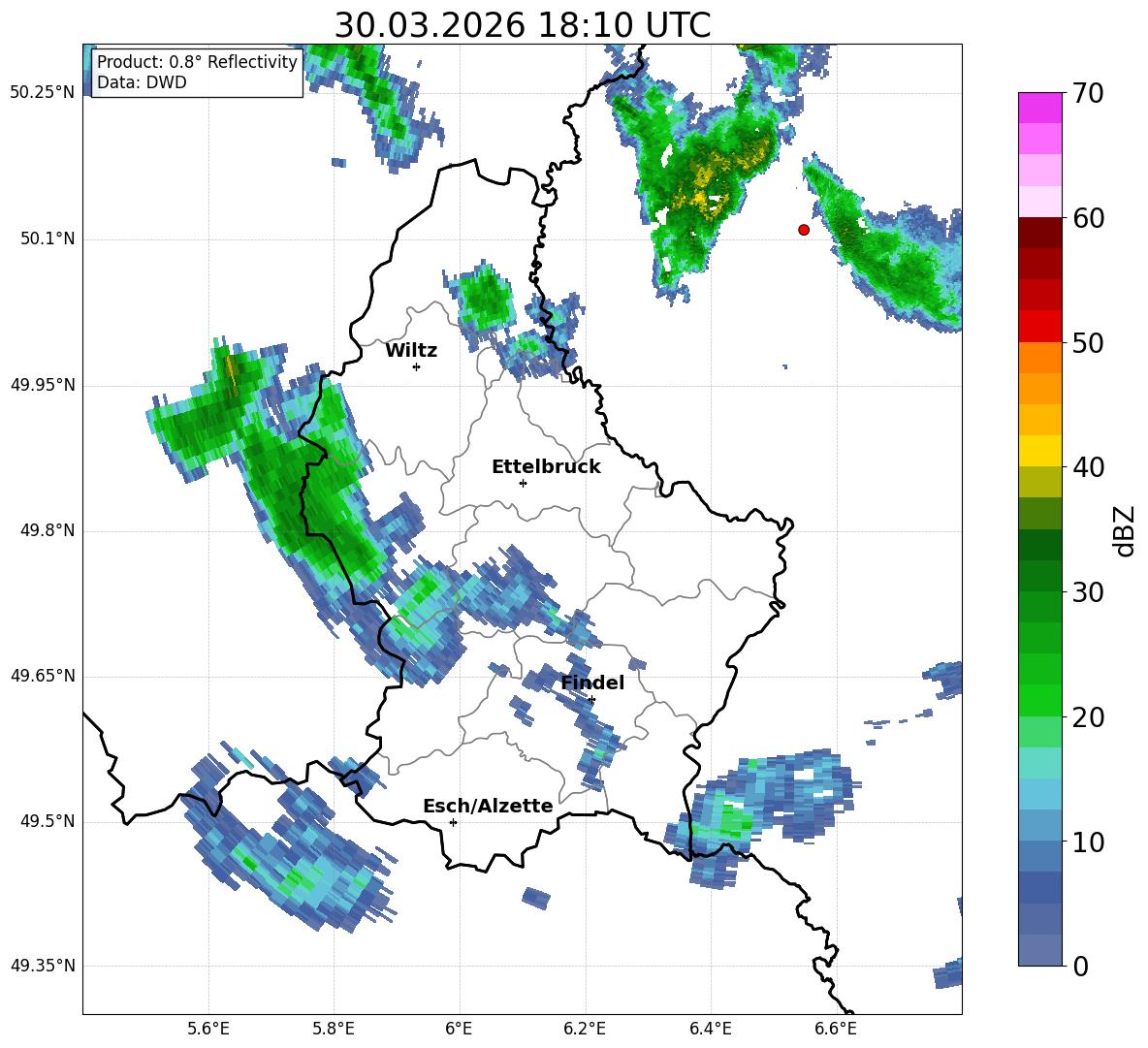Click the Ettelbruck cross marker
1148x1048 pixels.
[523, 483]
